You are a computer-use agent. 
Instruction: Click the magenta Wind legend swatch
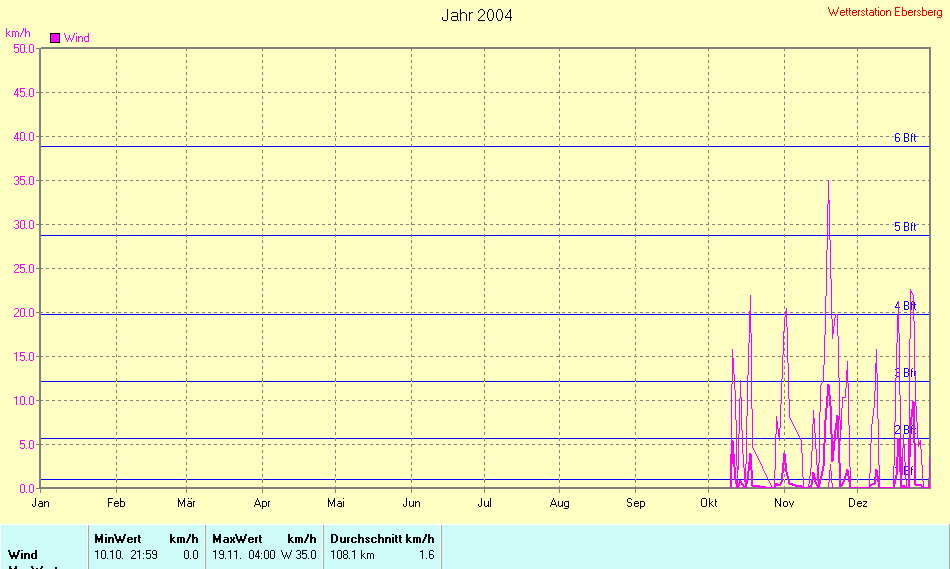tap(55, 38)
